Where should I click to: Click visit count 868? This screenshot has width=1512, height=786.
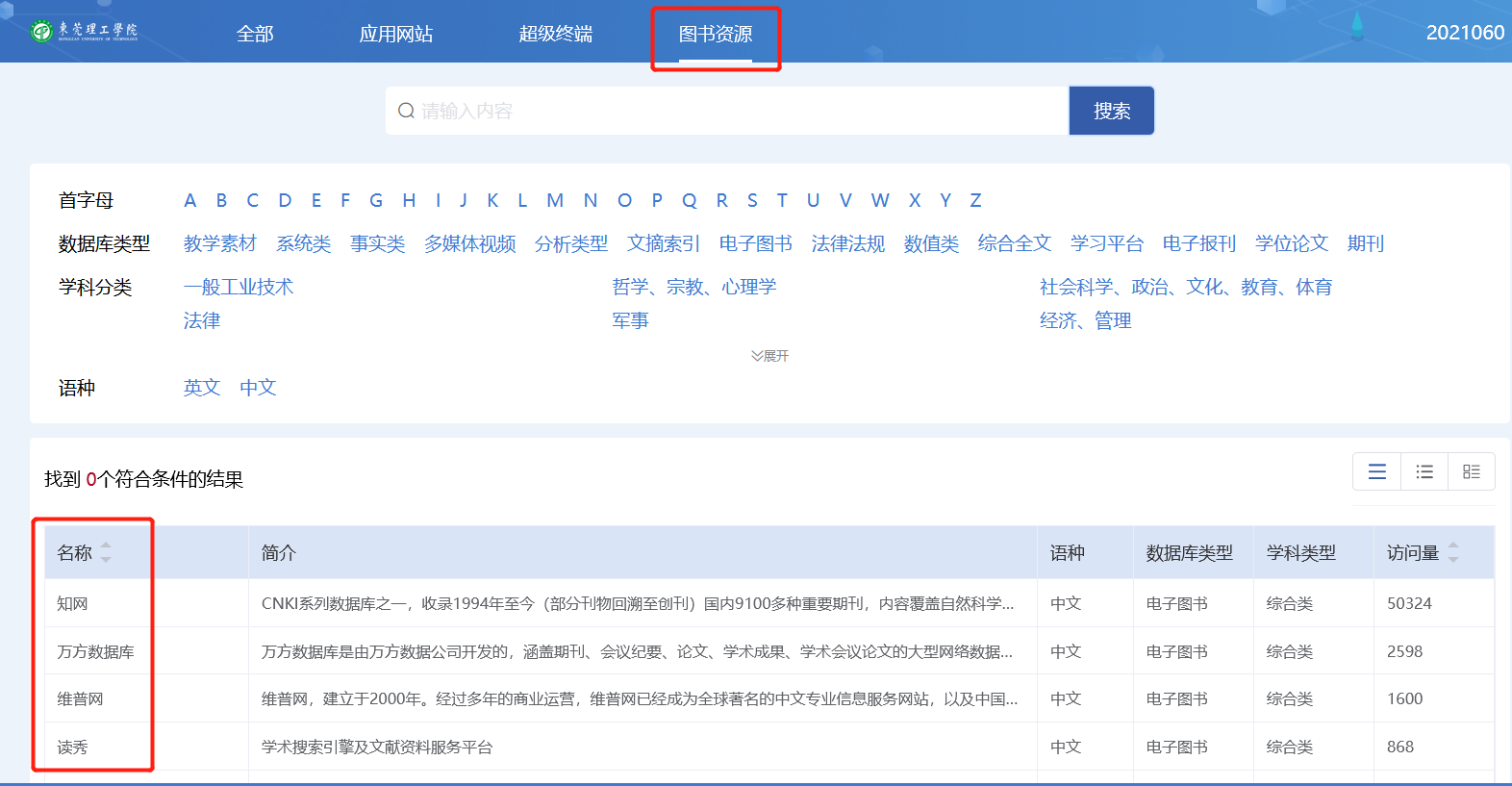click(x=1400, y=747)
